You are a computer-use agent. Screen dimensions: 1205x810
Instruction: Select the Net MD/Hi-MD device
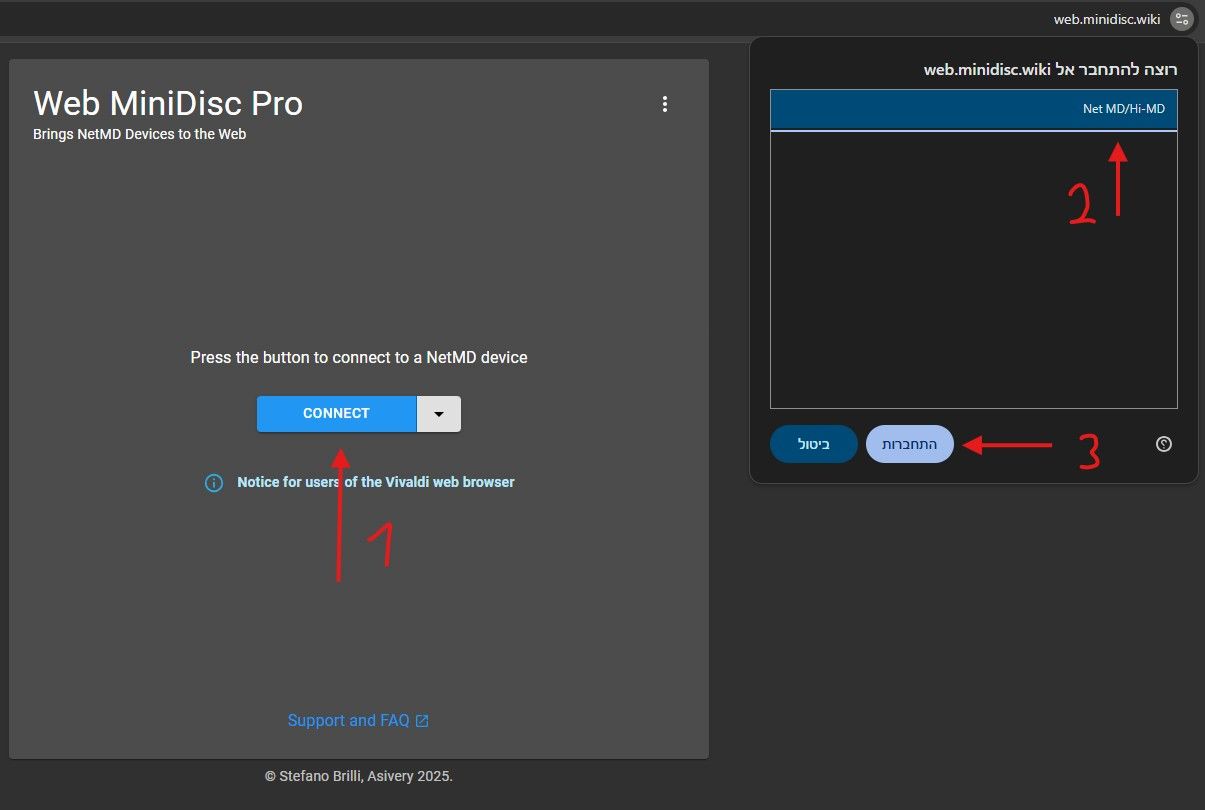coord(973,109)
